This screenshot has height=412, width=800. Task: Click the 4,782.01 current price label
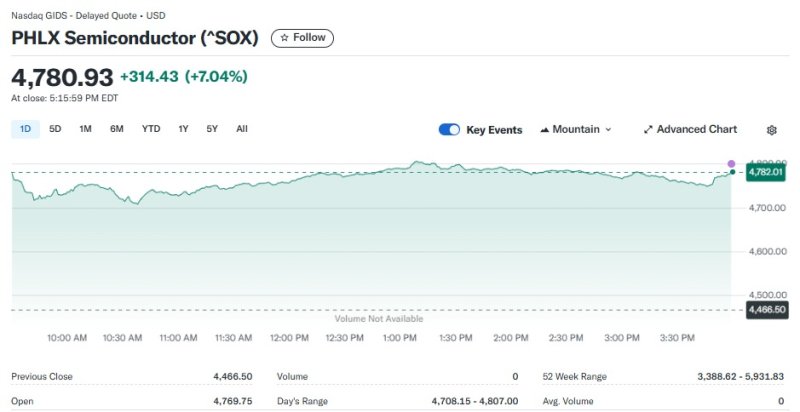pos(765,173)
